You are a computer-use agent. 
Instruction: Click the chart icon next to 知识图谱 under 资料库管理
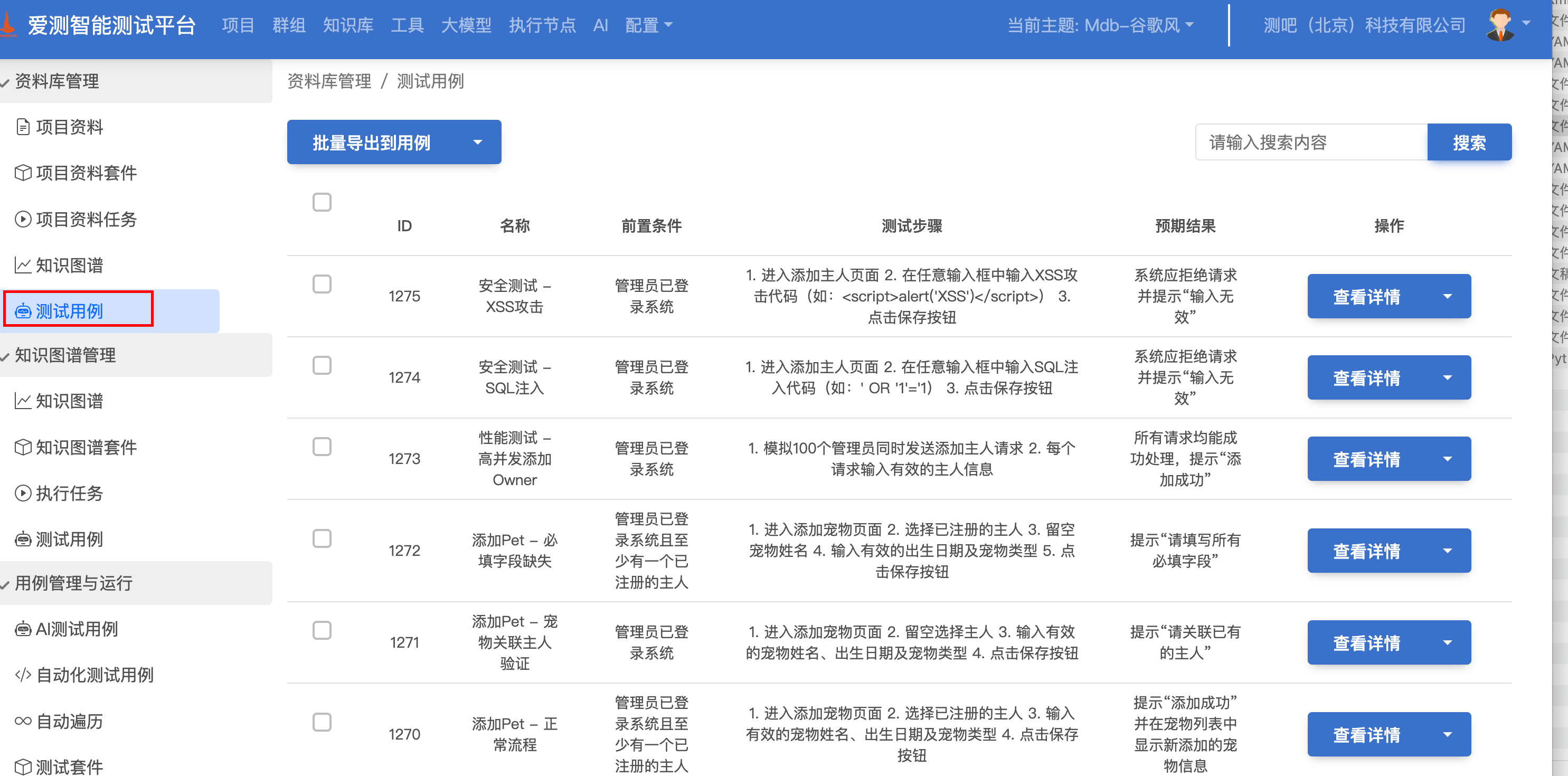pos(23,266)
